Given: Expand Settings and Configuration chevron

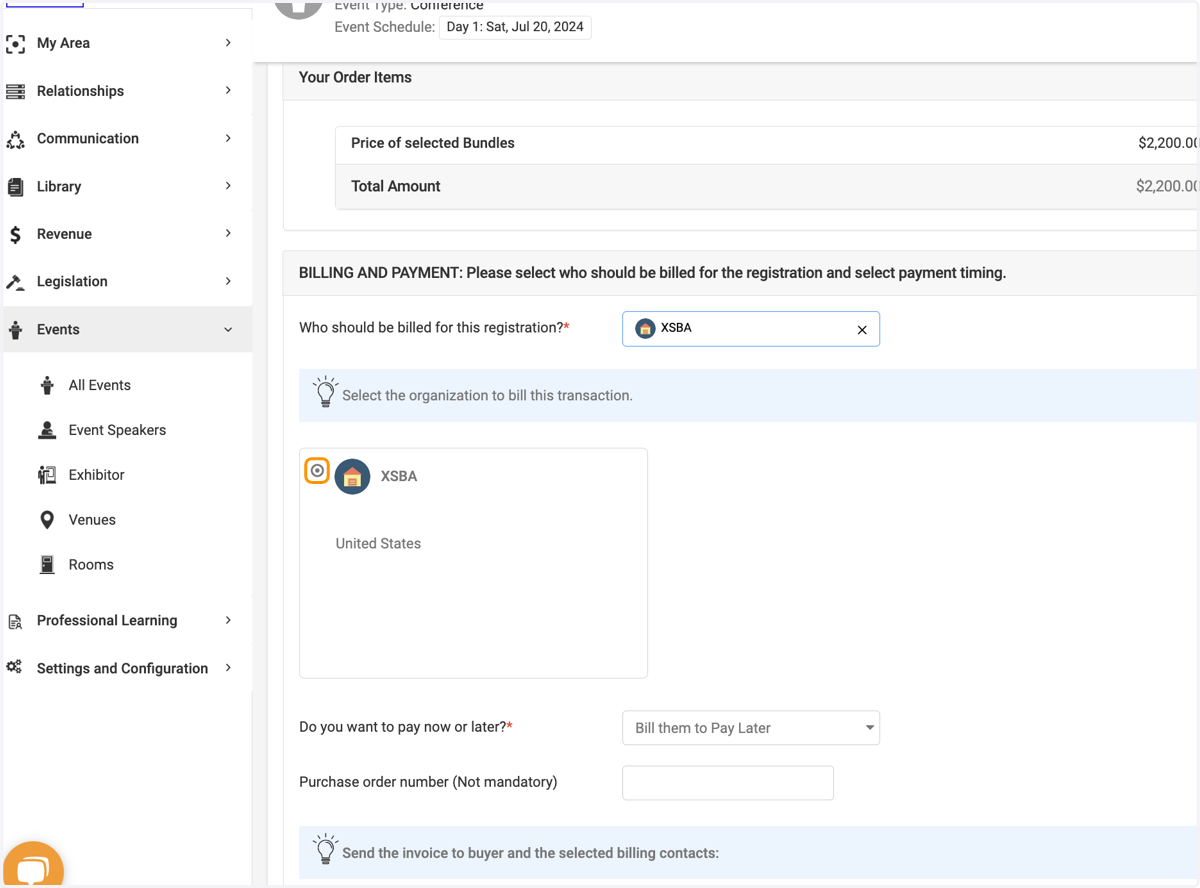Looking at the screenshot, I should click(228, 668).
